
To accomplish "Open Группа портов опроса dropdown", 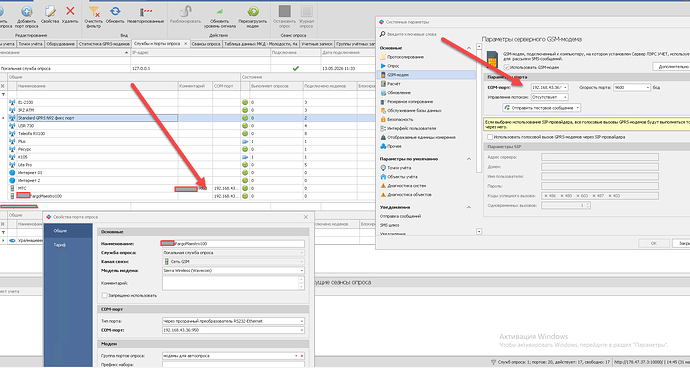I will (x=296, y=356).
